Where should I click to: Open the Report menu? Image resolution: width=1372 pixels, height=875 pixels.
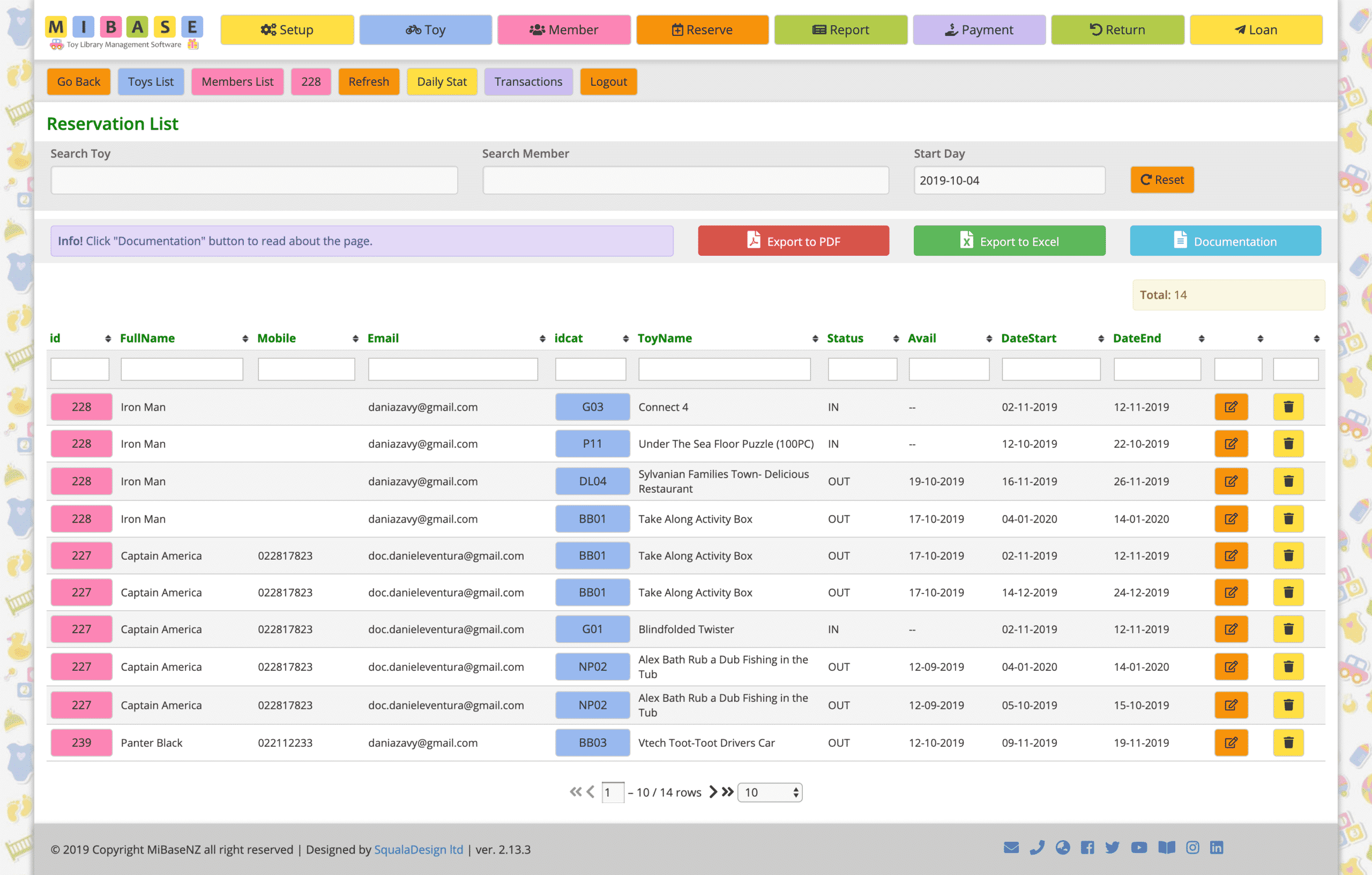pyautogui.click(x=841, y=29)
